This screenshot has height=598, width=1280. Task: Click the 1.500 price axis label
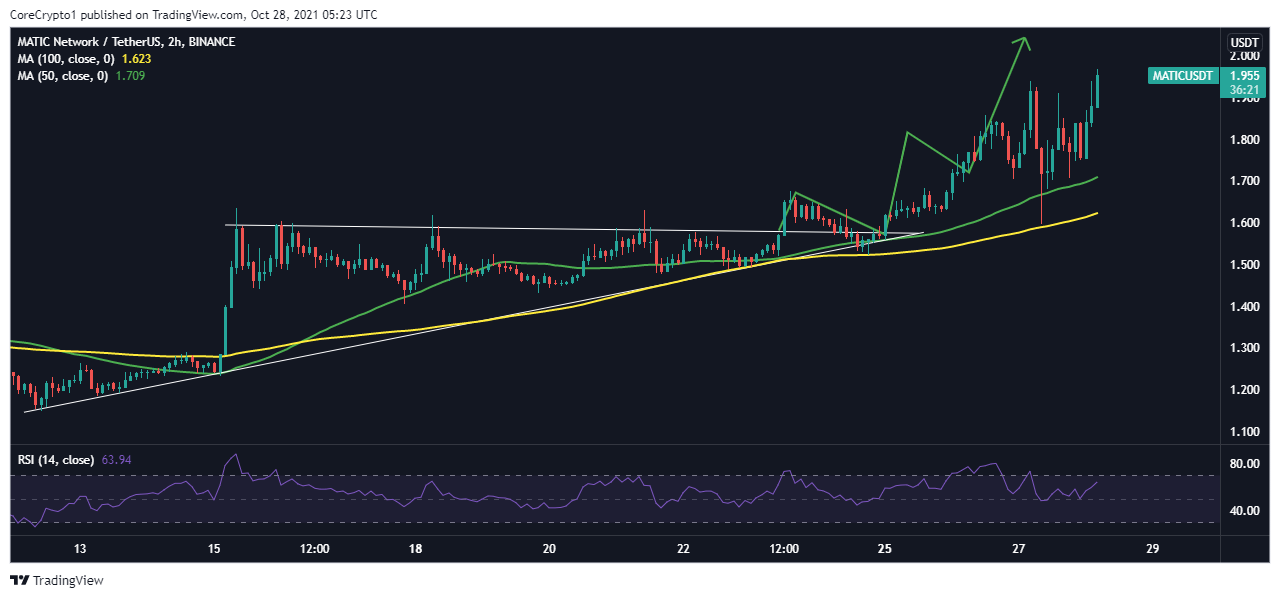point(1244,265)
